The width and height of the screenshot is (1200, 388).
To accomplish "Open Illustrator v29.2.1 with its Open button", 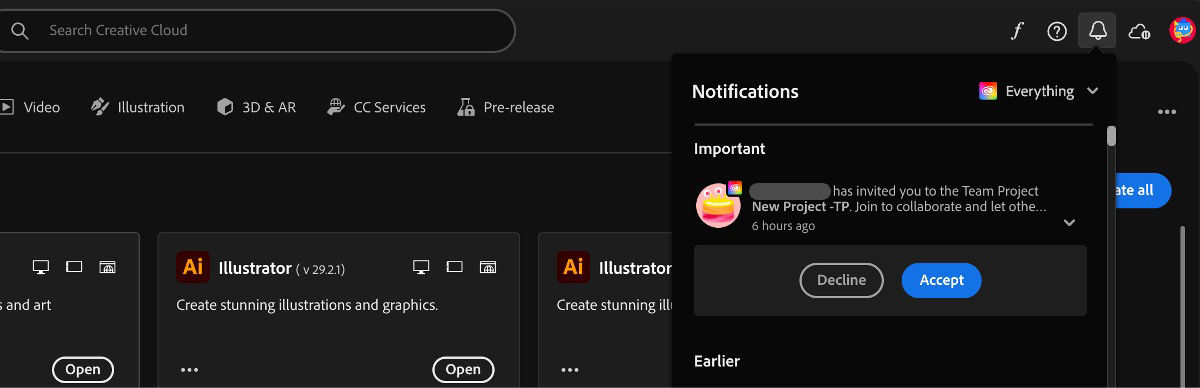I will click(463, 369).
